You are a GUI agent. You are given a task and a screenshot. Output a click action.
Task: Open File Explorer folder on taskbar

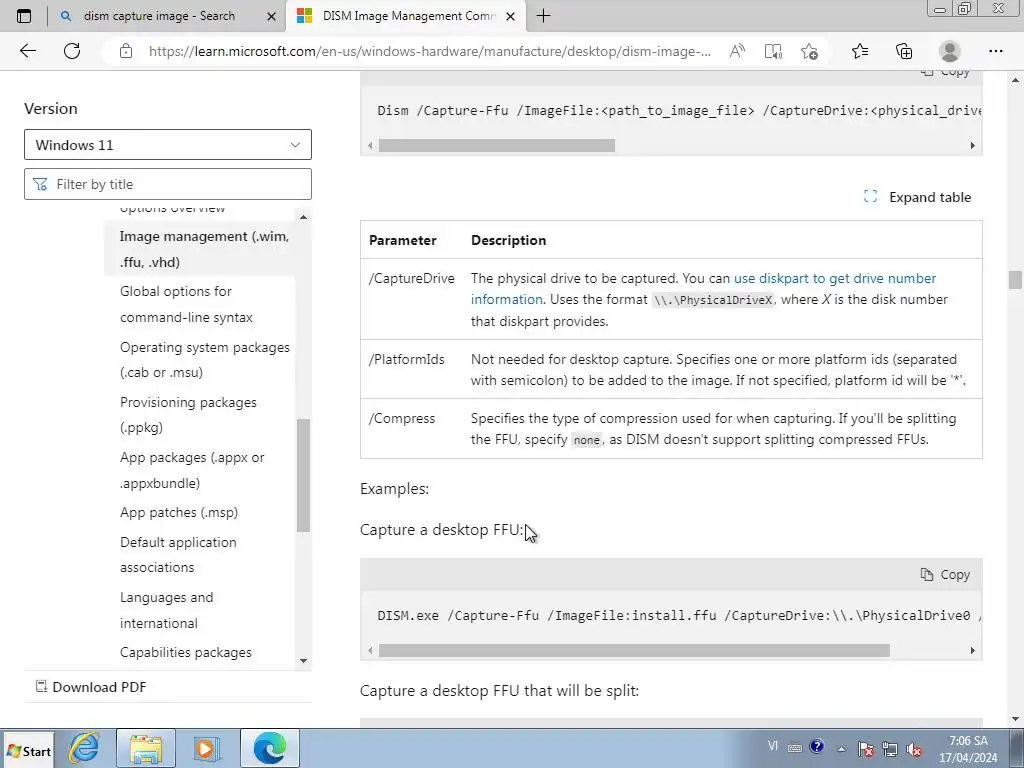point(146,748)
